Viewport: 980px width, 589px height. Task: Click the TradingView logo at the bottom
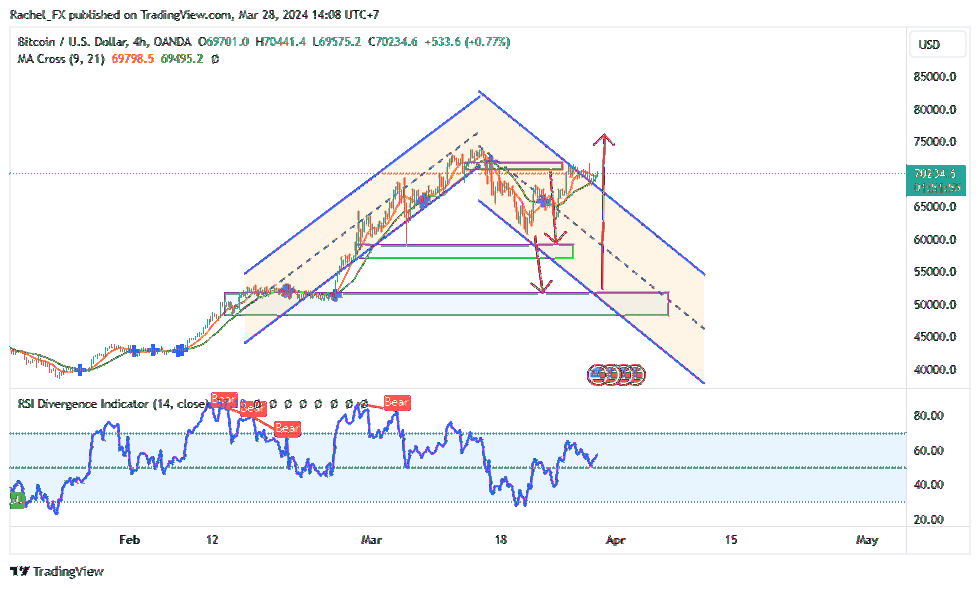coord(57,571)
